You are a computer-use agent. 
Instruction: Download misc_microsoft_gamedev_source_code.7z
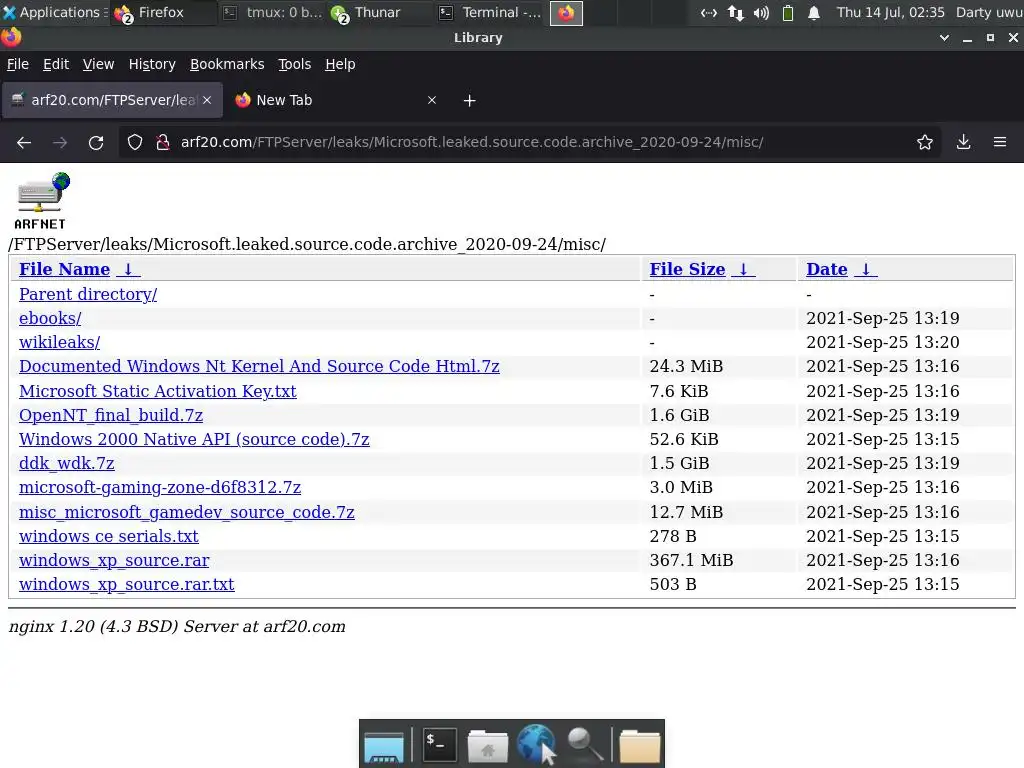tap(187, 512)
